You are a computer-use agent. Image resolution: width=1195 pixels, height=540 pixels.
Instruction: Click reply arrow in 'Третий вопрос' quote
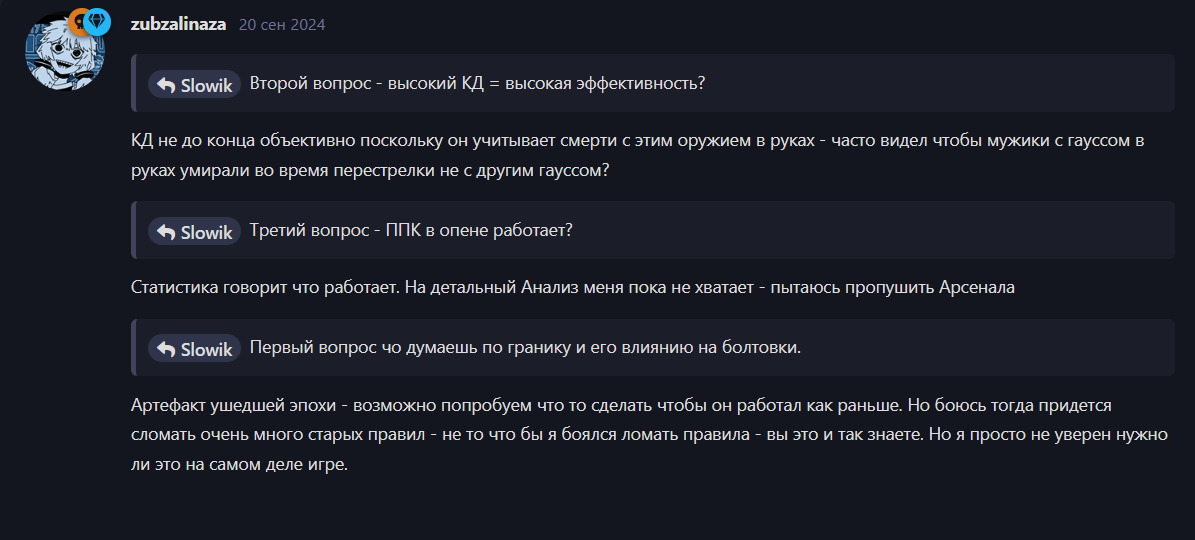coord(166,232)
